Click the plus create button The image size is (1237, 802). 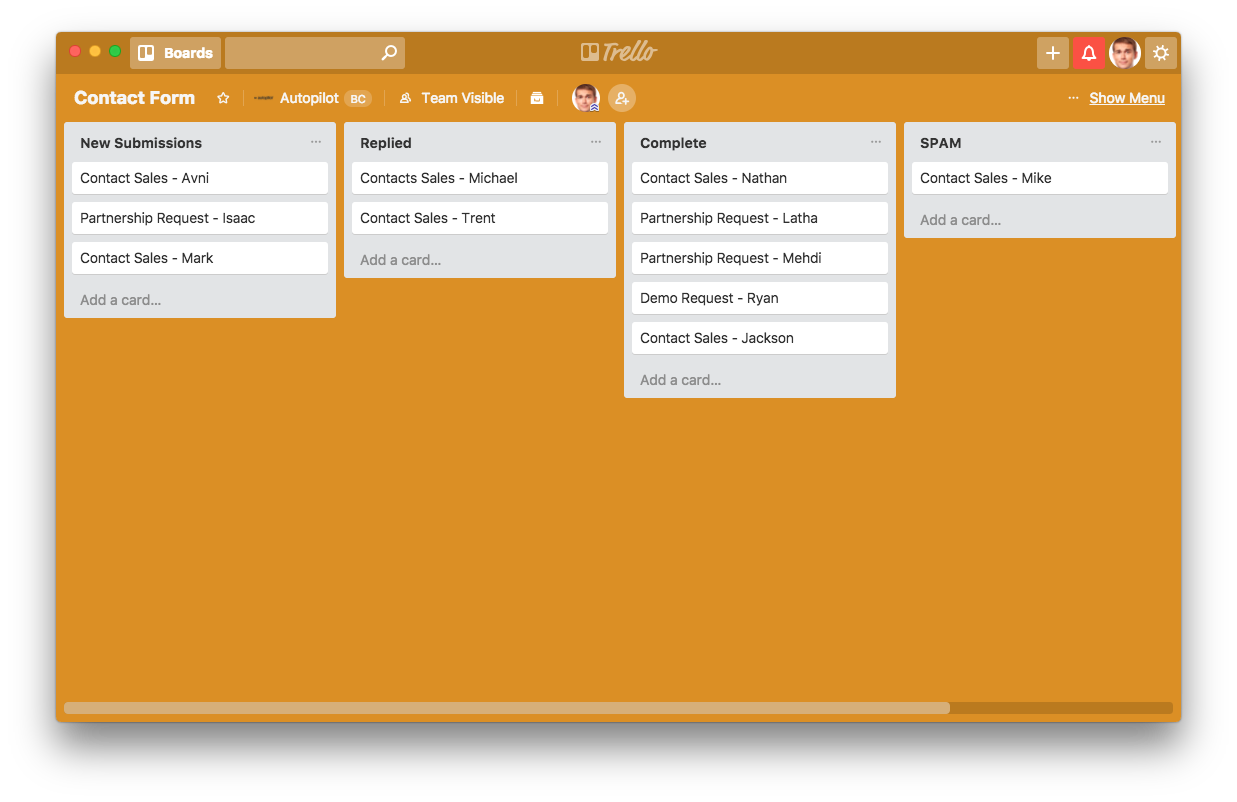tap(1053, 53)
